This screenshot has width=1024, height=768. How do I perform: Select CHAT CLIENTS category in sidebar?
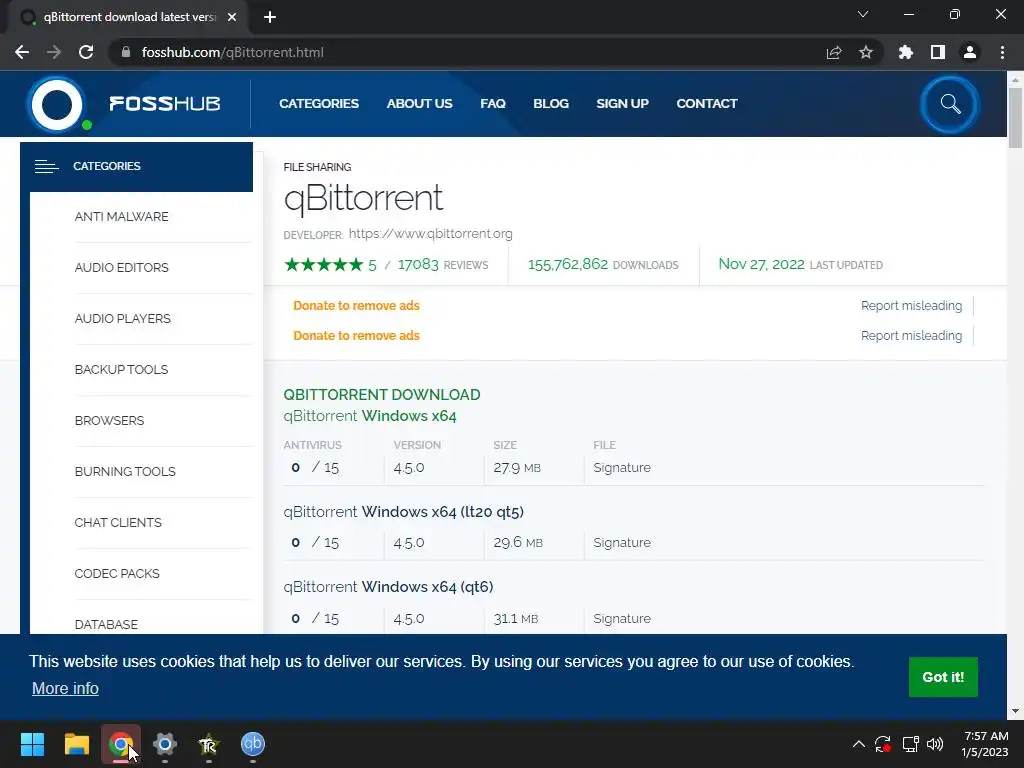tap(118, 522)
